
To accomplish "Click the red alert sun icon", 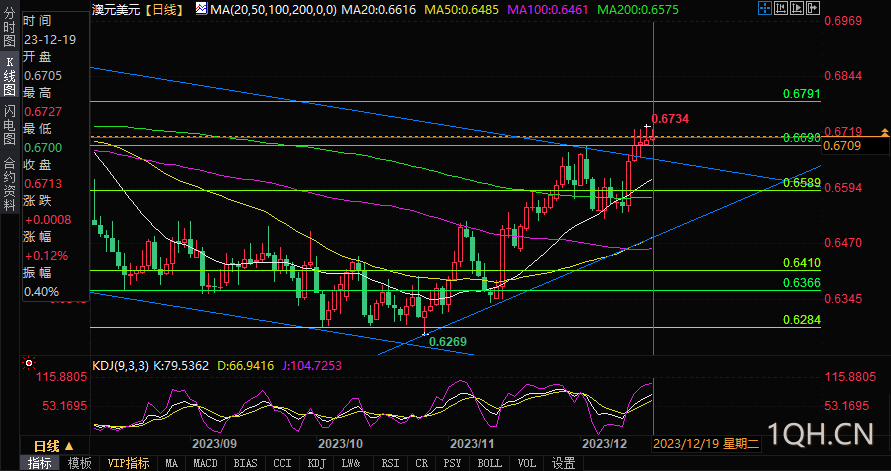I will (x=28, y=363).
